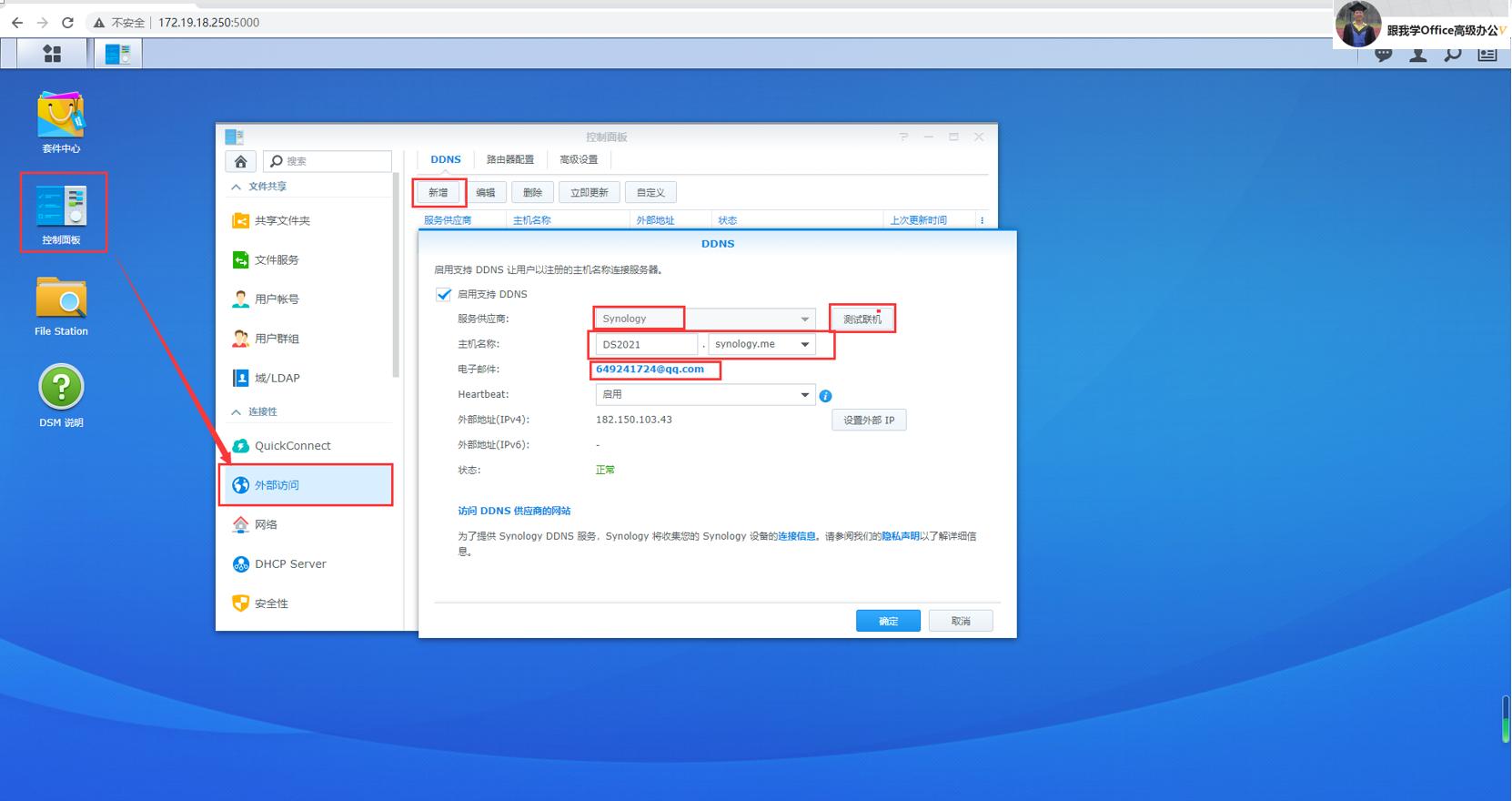Toggle the Enable DDNS support checkbox
The width and height of the screenshot is (1512, 801).
444,294
